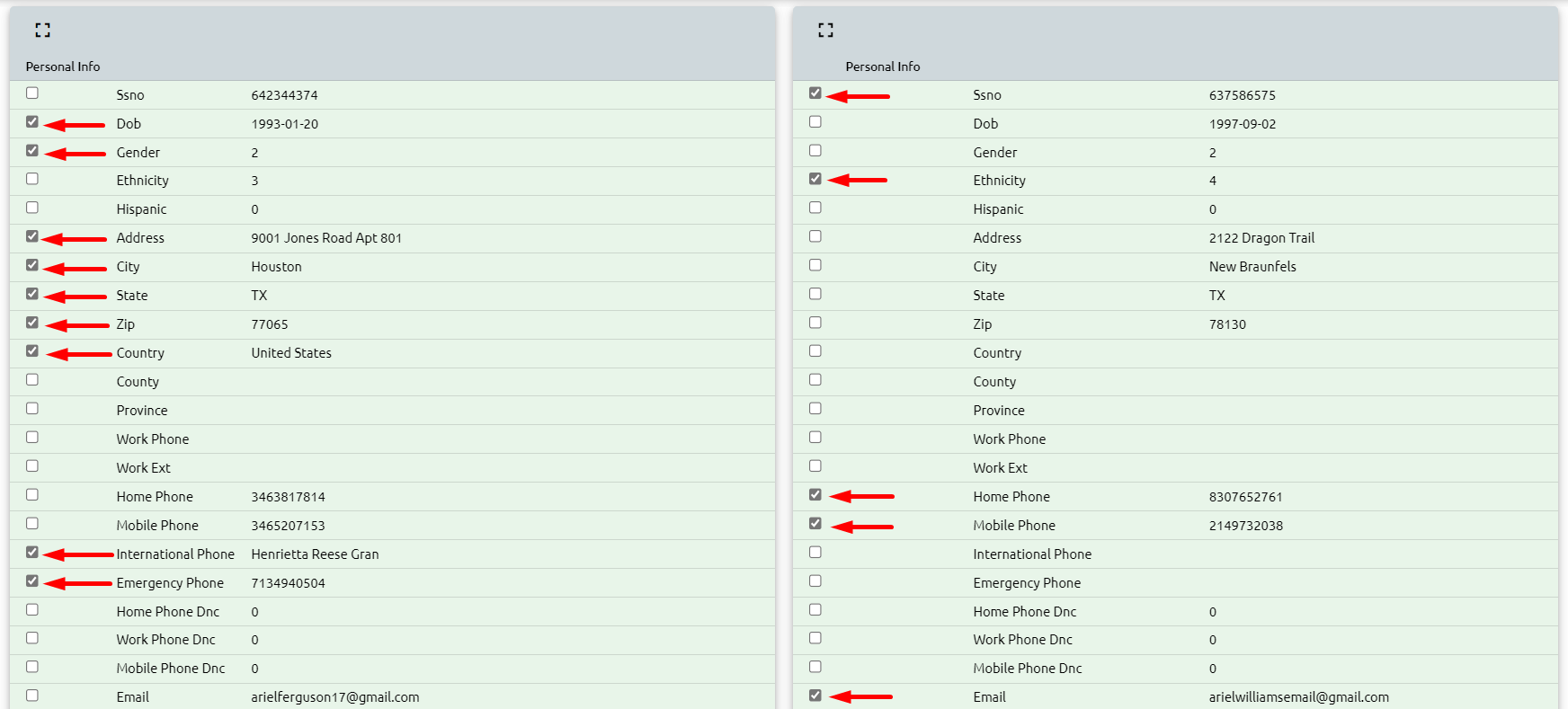The width and height of the screenshot is (1568, 709).
Task: Uncheck left panel Emergency Phone checkbox
Action: tap(32, 581)
